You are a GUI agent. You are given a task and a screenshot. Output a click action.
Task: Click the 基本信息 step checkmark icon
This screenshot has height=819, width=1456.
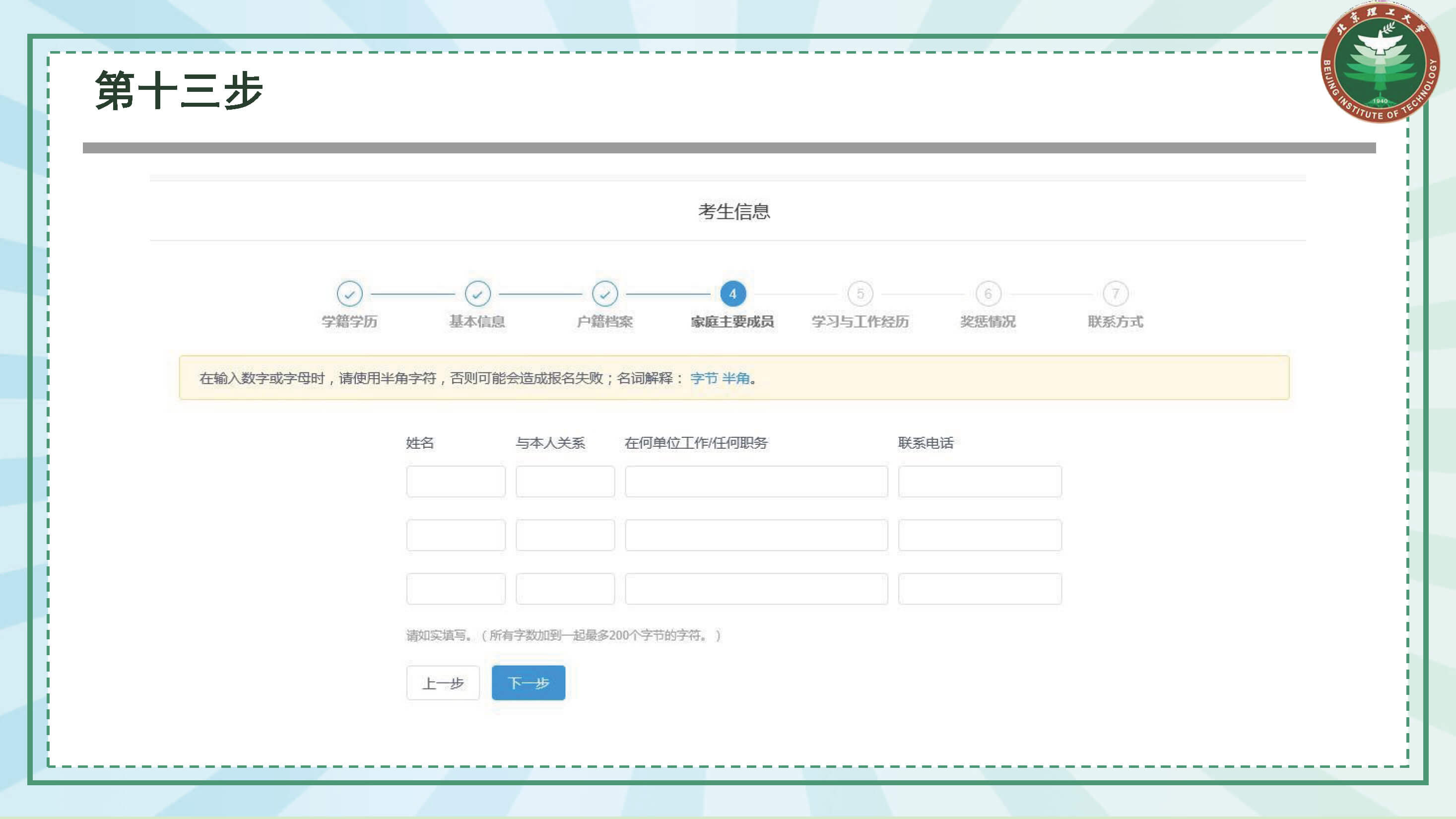click(477, 294)
